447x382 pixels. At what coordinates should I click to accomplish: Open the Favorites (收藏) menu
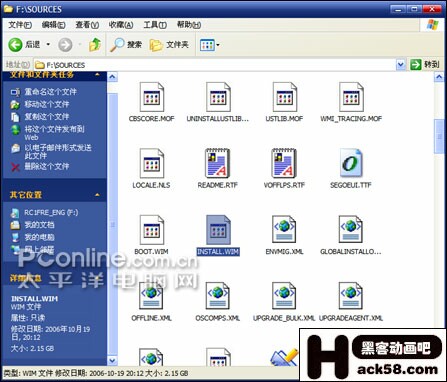pyautogui.click(x=121, y=25)
